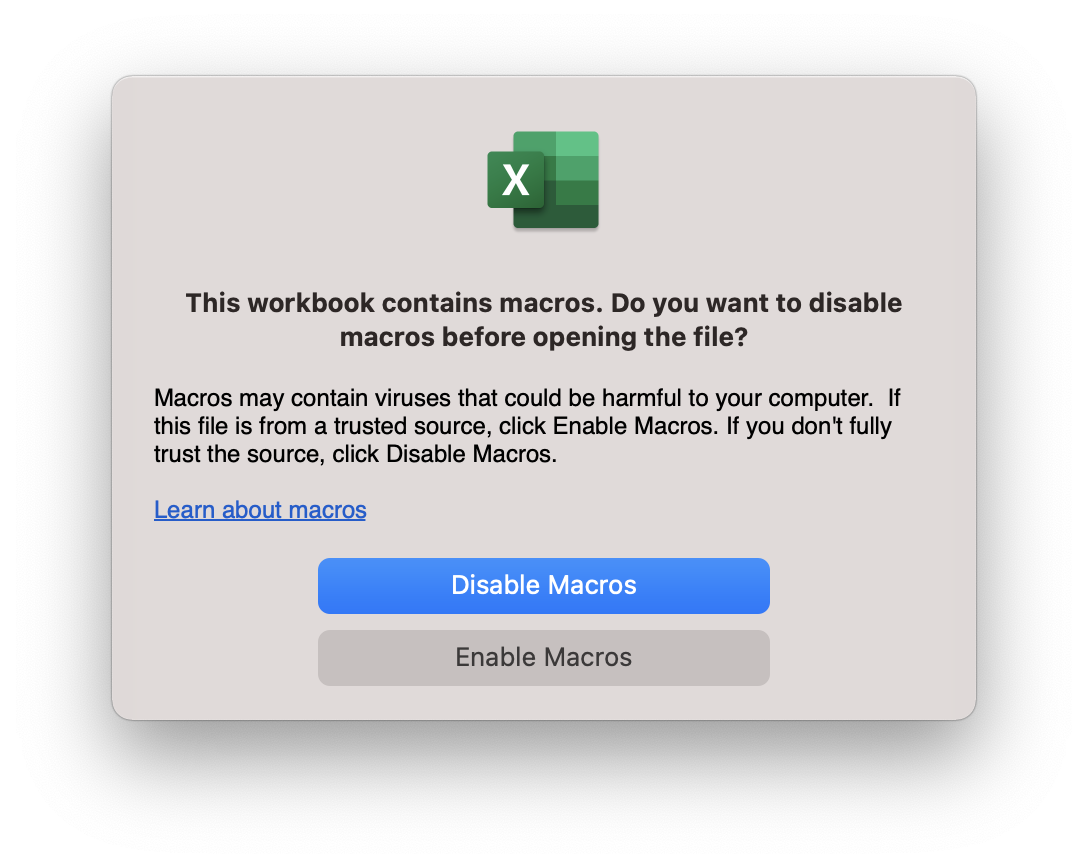Open the Learn about macros link
This screenshot has height=868, width=1088.
click(260, 510)
